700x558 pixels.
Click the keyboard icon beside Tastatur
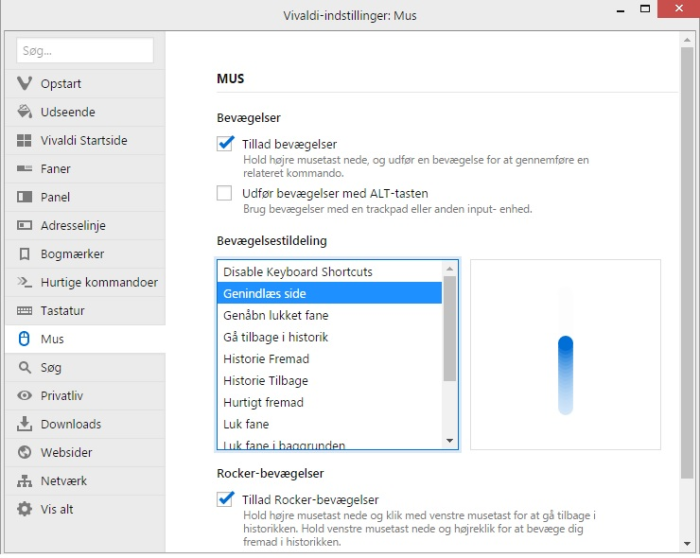coord(24,311)
